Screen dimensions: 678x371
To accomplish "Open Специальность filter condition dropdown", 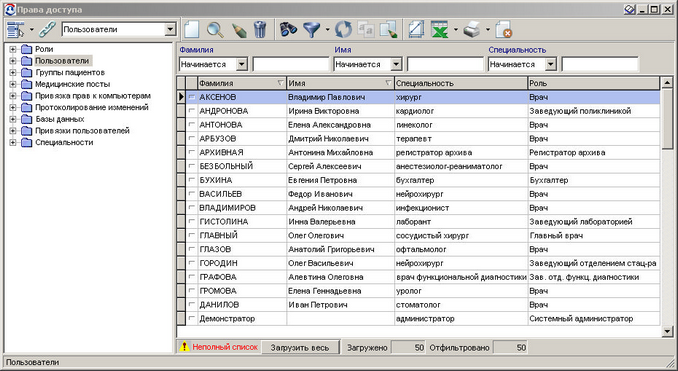I will click(550, 64).
